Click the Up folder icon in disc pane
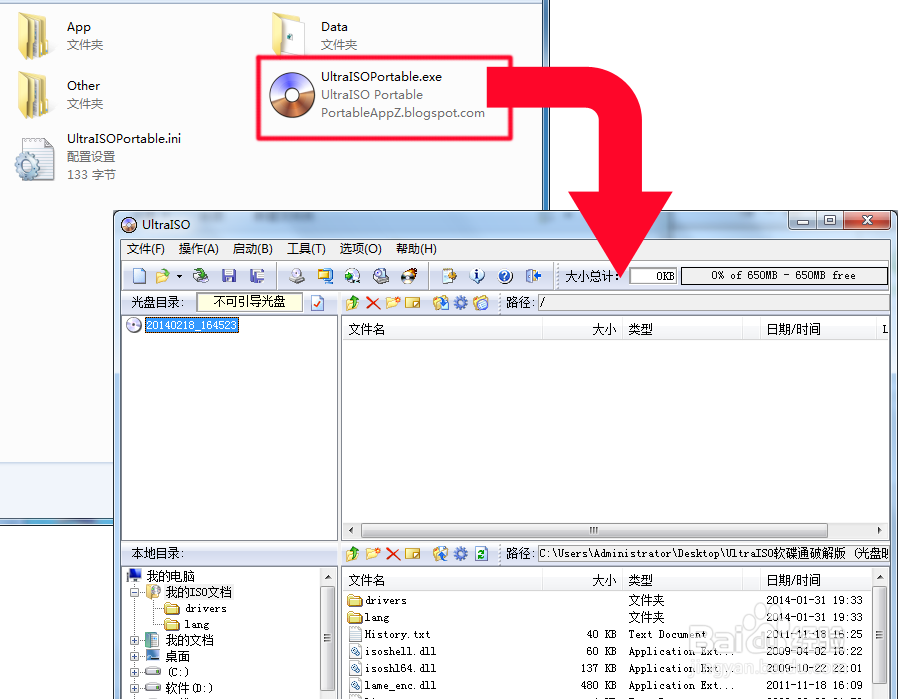Viewport: 898px width, 699px height. point(353,302)
